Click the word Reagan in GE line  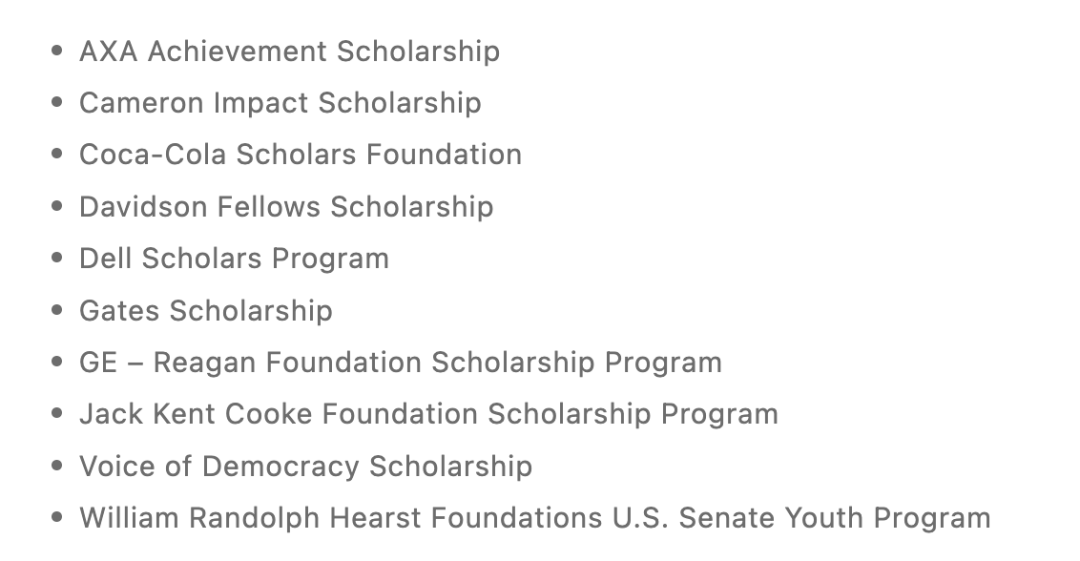tap(205, 363)
